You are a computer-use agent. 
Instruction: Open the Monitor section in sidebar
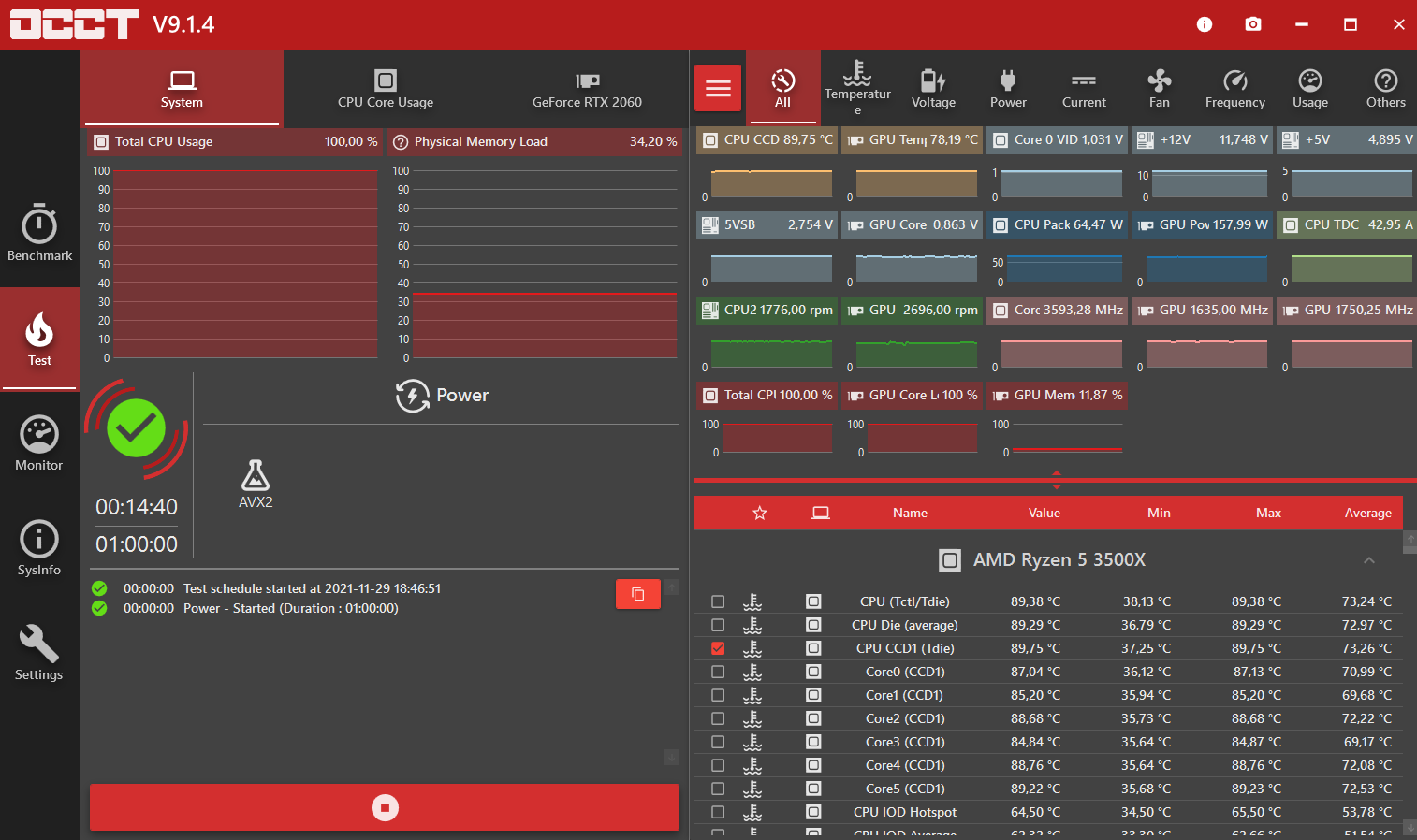point(39,442)
